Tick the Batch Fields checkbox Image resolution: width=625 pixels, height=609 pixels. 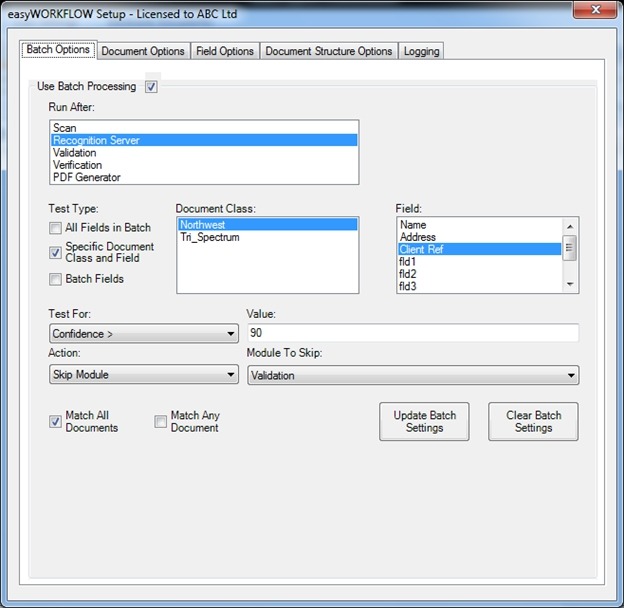(56, 279)
